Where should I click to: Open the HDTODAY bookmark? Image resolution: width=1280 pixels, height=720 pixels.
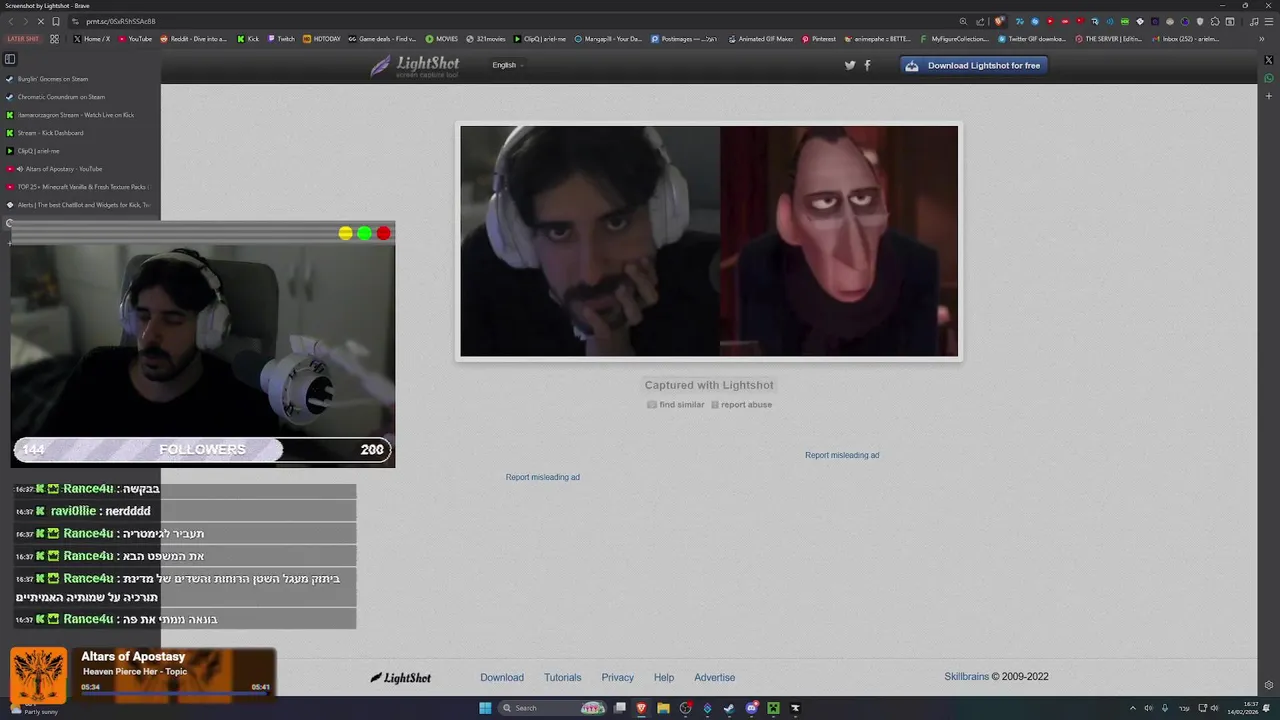(322, 39)
